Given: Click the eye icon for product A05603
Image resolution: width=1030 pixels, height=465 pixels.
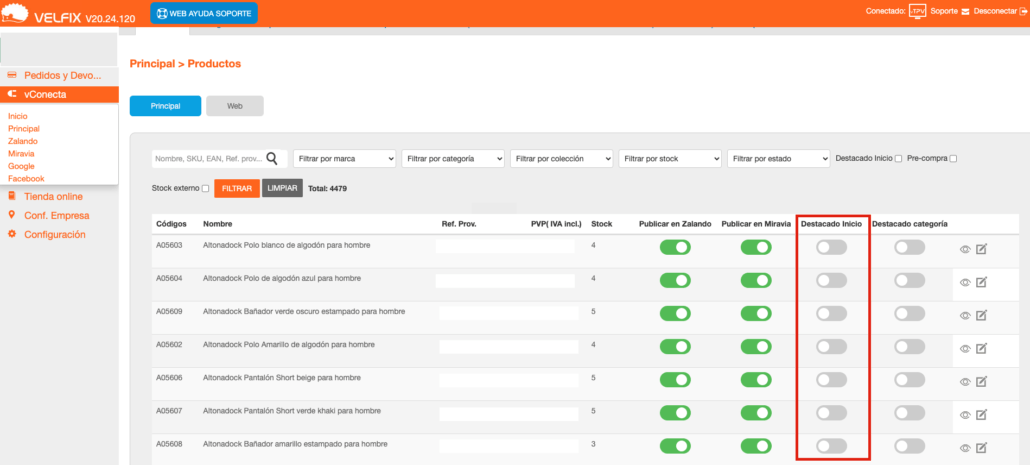Looking at the screenshot, I should click(x=965, y=249).
